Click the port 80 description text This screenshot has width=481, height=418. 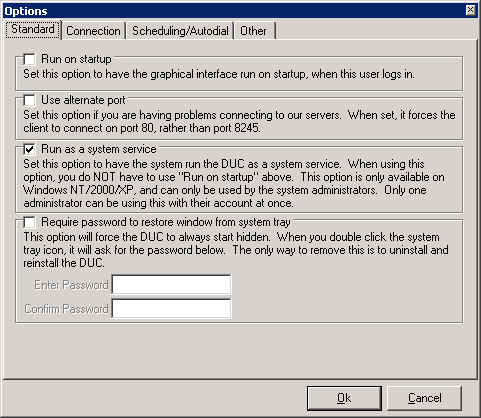(x=239, y=121)
